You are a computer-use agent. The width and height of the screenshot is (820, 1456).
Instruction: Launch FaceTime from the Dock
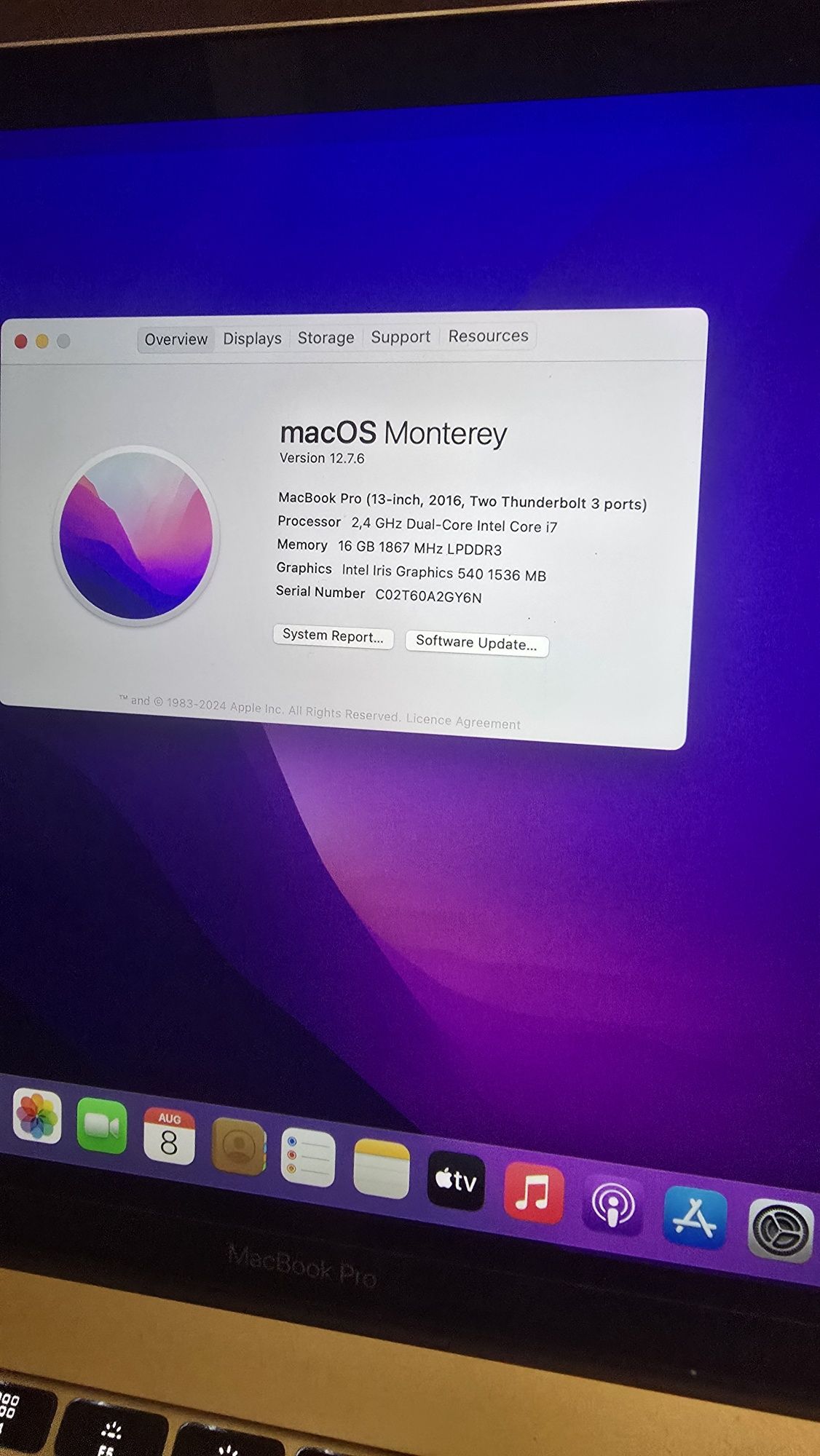pyautogui.click(x=102, y=1126)
